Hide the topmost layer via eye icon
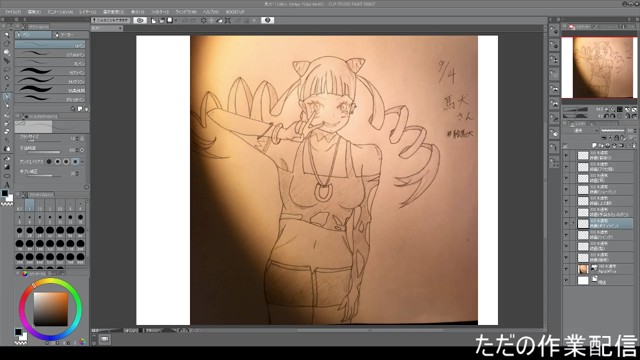This screenshot has height=360, width=640. tap(566, 156)
